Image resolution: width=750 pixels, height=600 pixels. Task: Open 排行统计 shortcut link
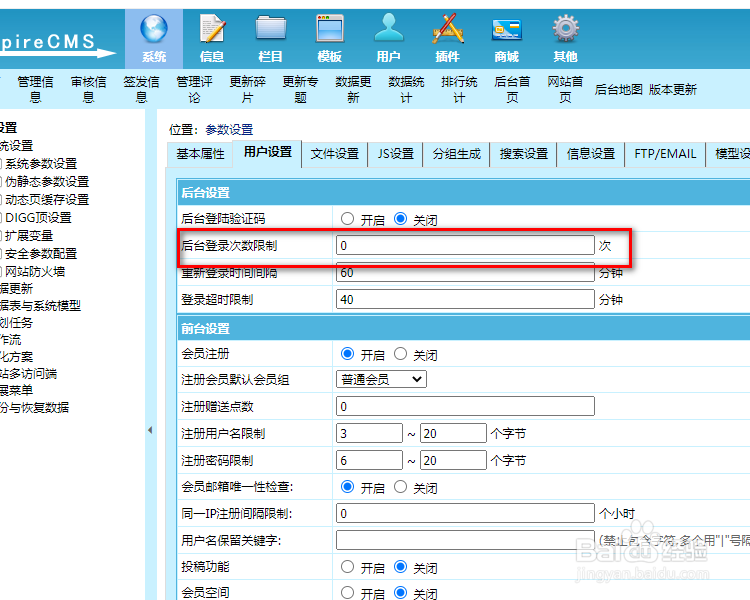[x=459, y=89]
